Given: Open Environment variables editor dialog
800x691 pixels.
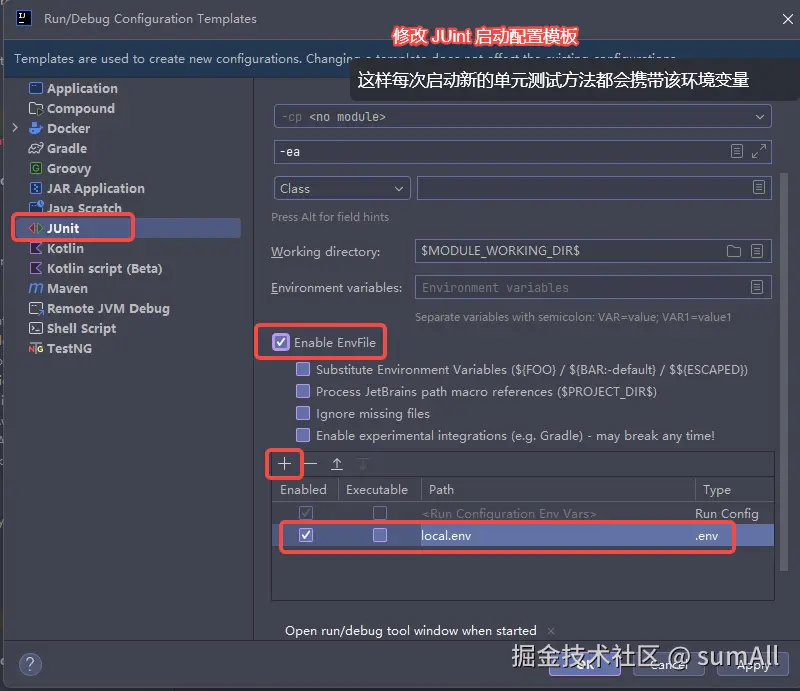Looking at the screenshot, I should point(757,287).
